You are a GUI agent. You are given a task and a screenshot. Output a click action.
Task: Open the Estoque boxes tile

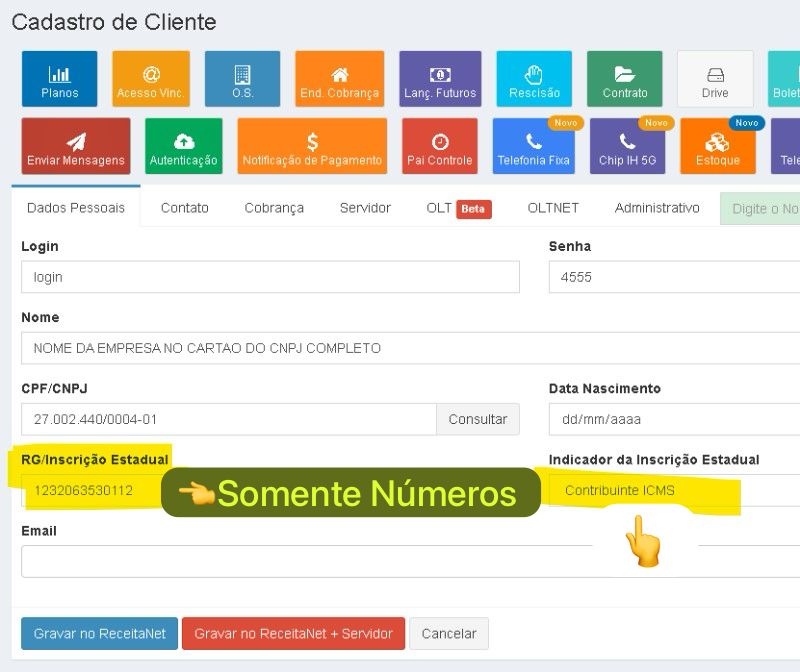717,146
